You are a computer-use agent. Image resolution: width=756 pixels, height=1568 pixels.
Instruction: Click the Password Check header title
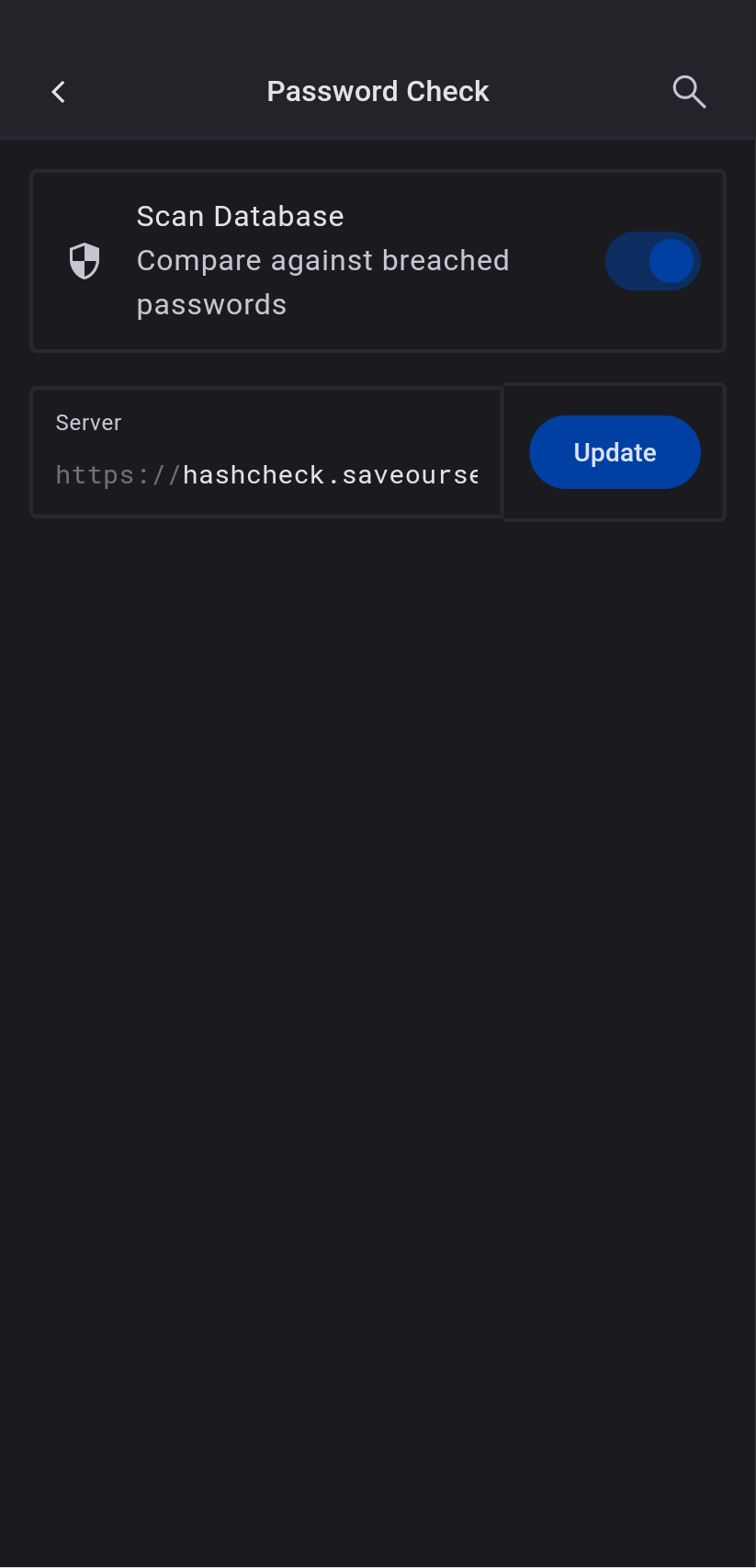pos(378,92)
